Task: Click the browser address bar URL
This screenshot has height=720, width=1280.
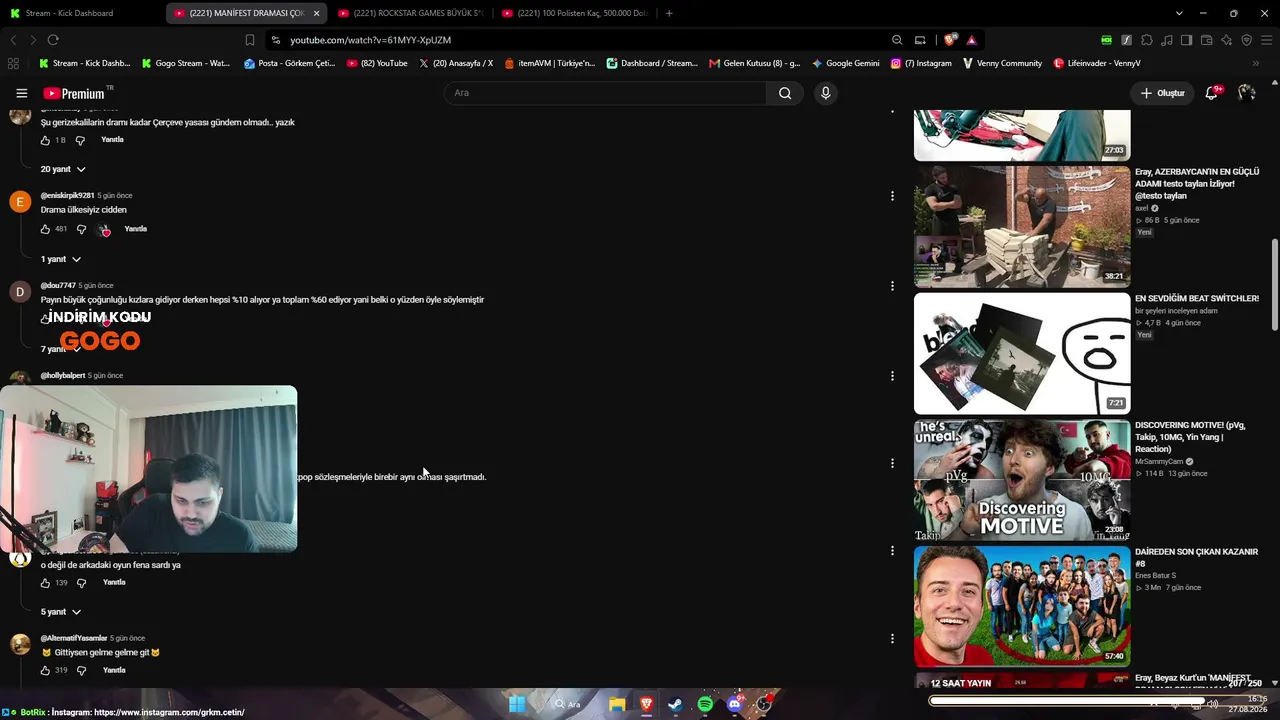Action: pos(370,40)
